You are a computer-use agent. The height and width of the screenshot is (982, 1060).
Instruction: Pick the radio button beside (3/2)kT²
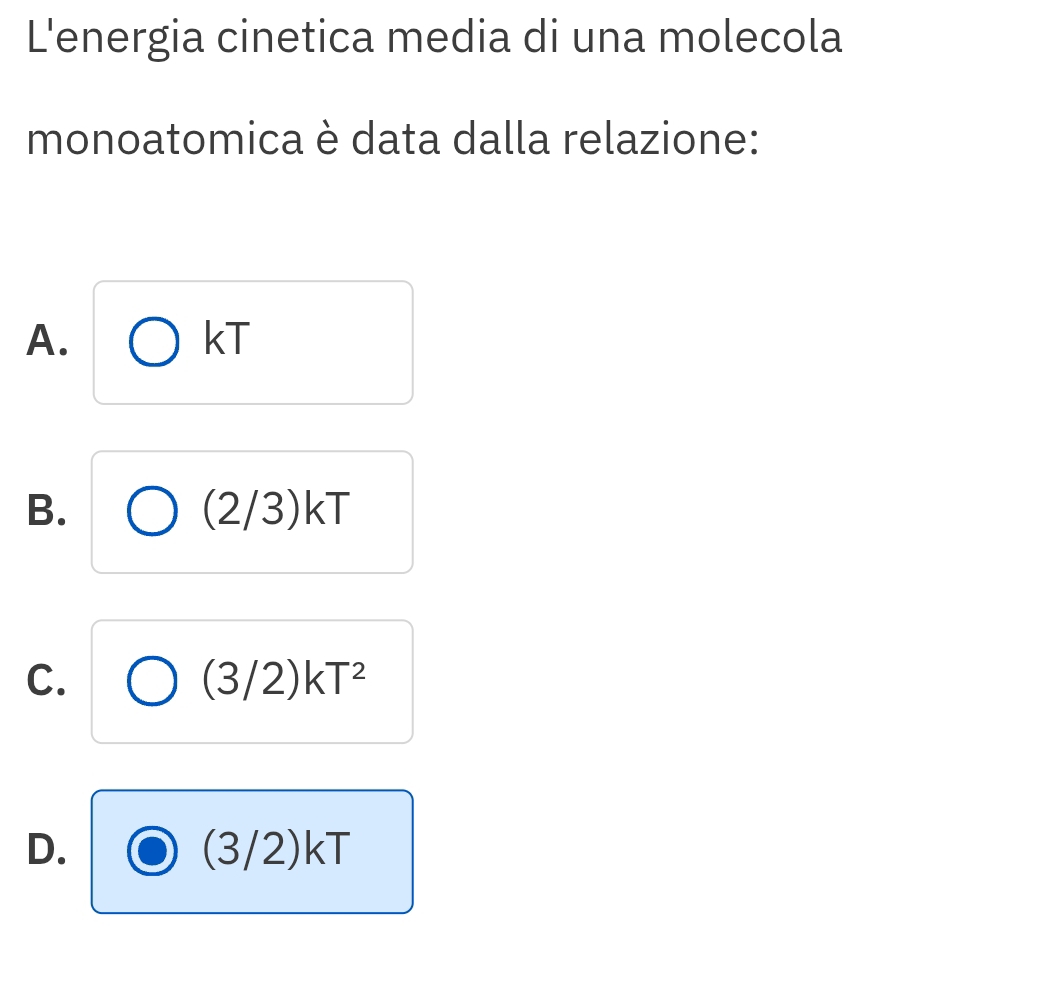[154, 681]
